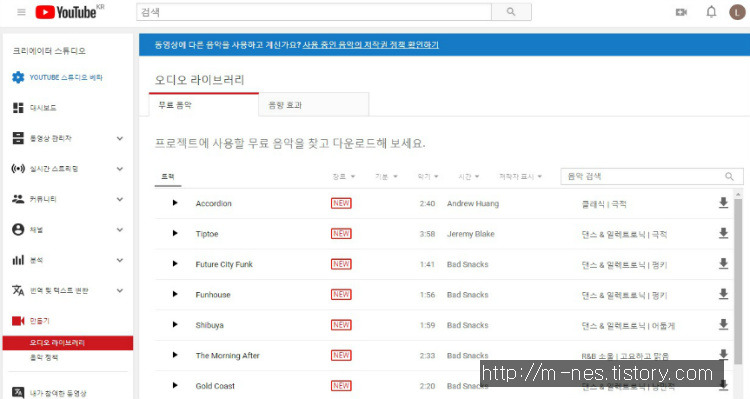Click artist name Andrew Huang
The width and height of the screenshot is (750, 399).
pos(473,203)
